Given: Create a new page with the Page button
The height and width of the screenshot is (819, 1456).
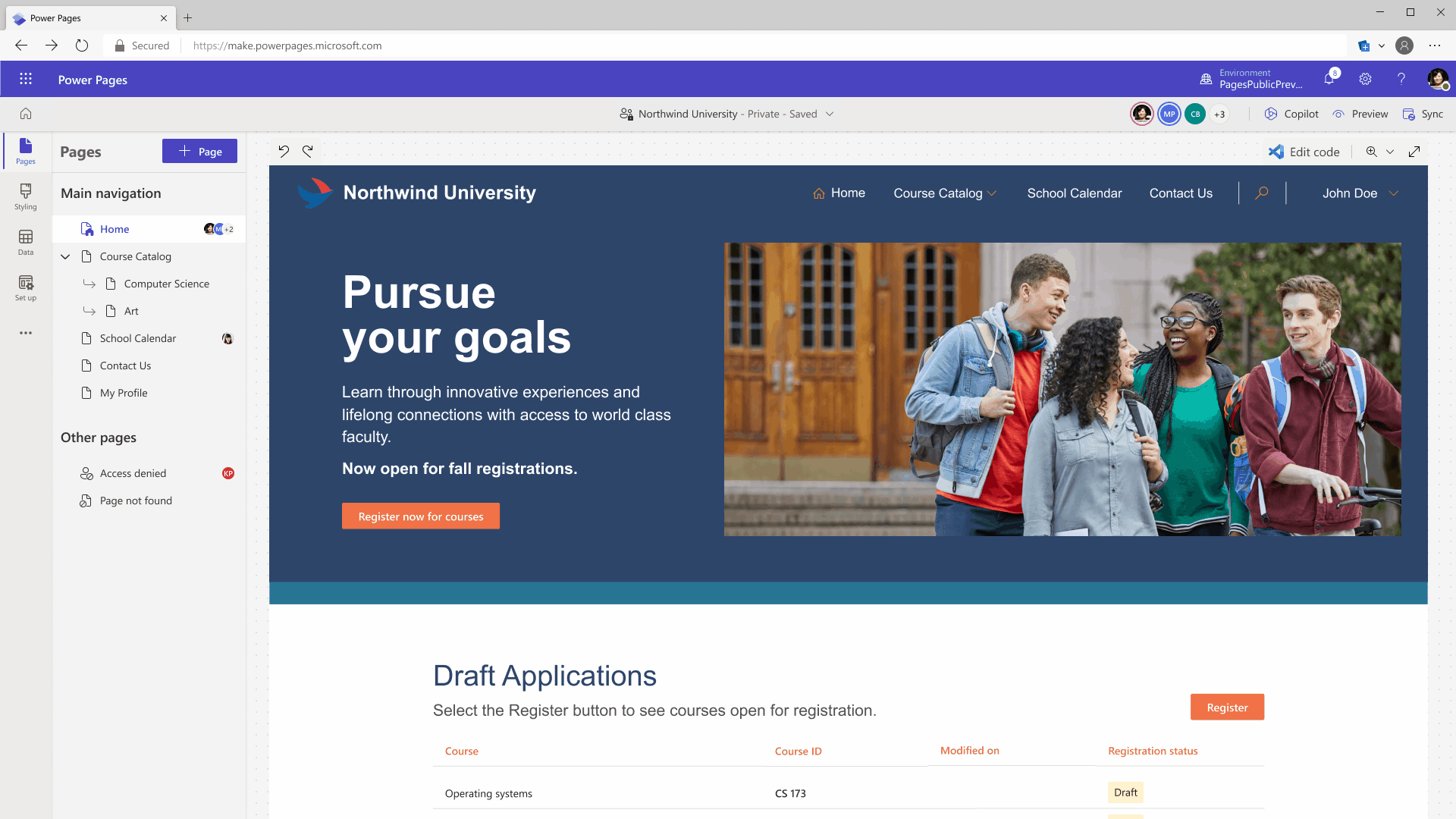Looking at the screenshot, I should pos(199,151).
